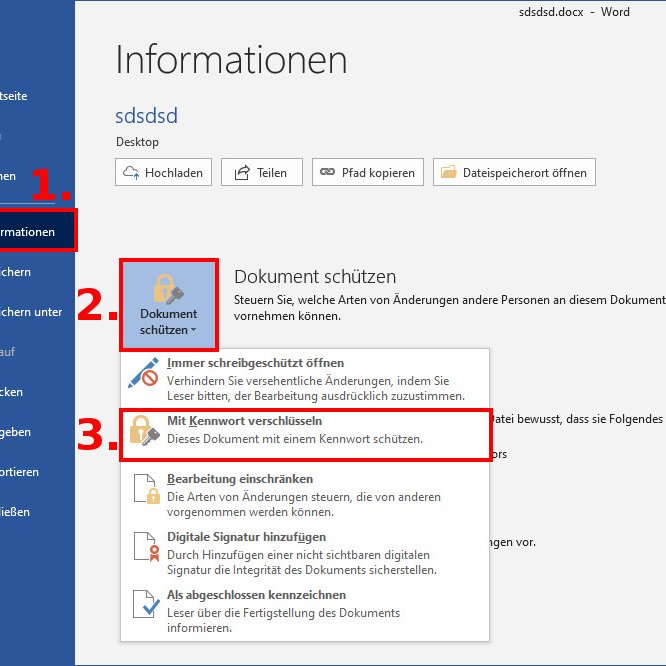
Task: Open Speichern unter in the sidebar
Action: (x=30, y=312)
